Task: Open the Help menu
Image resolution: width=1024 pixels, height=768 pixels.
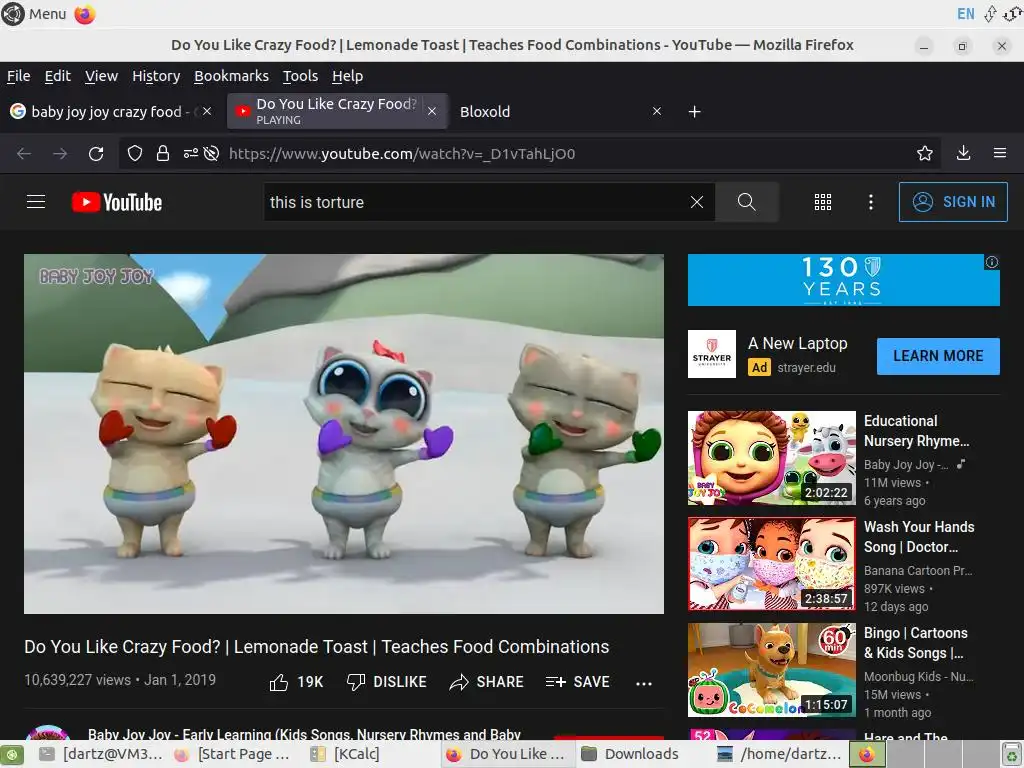Action: click(347, 76)
